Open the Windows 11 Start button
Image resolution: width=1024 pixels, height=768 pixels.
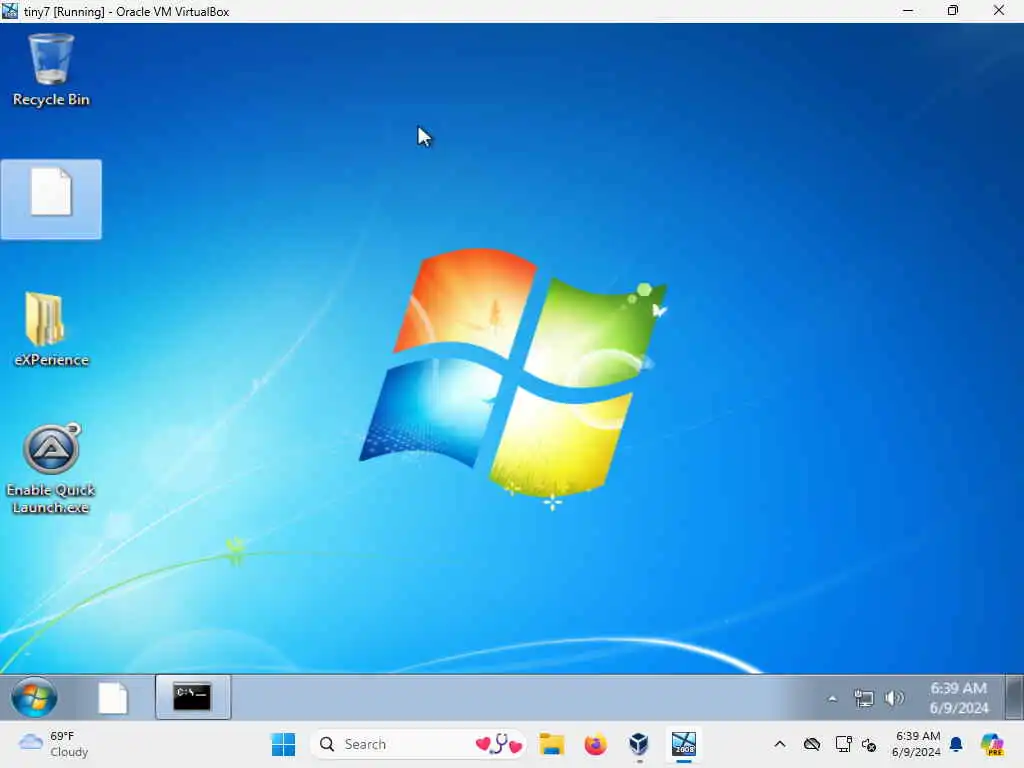click(x=283, y=744)
